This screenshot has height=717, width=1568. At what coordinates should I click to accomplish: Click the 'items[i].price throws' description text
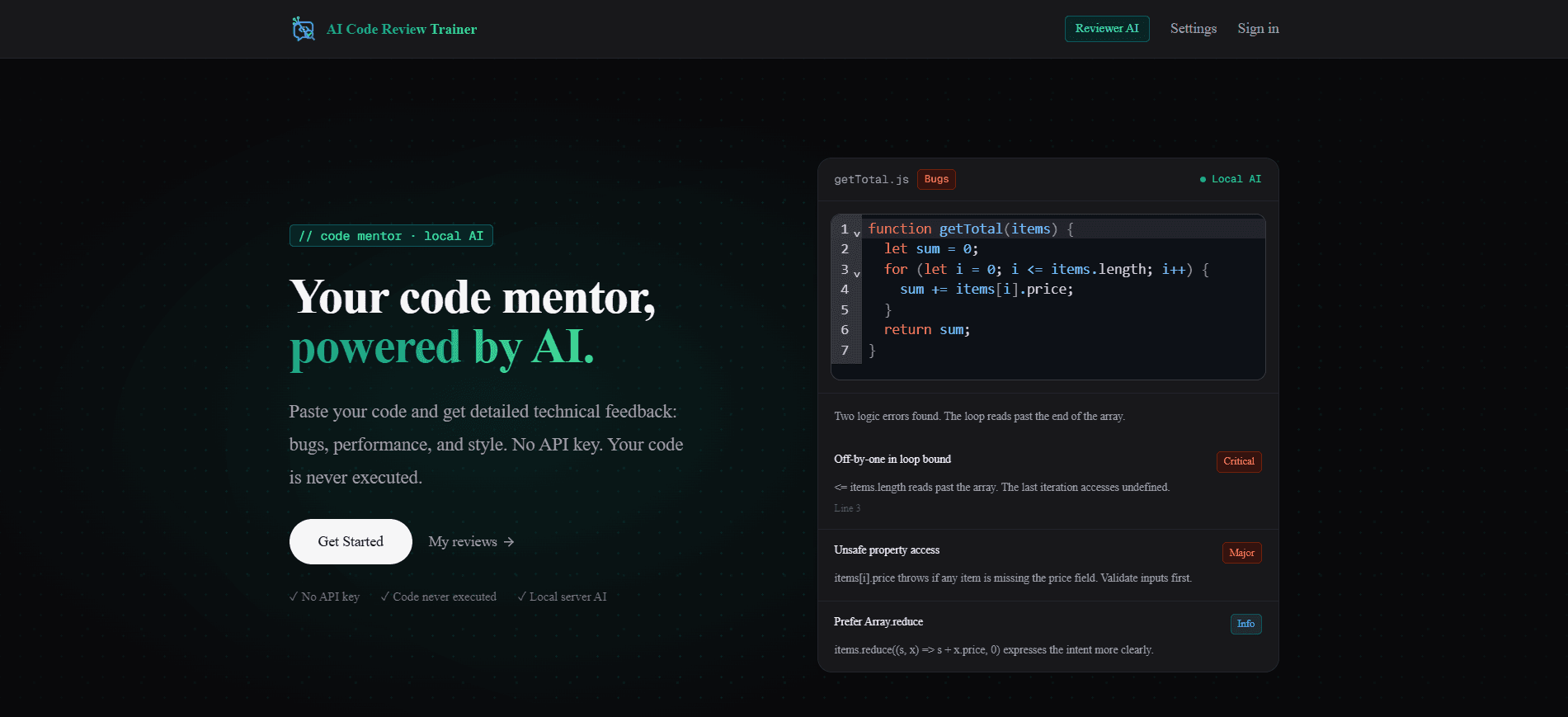(1013, 578)
